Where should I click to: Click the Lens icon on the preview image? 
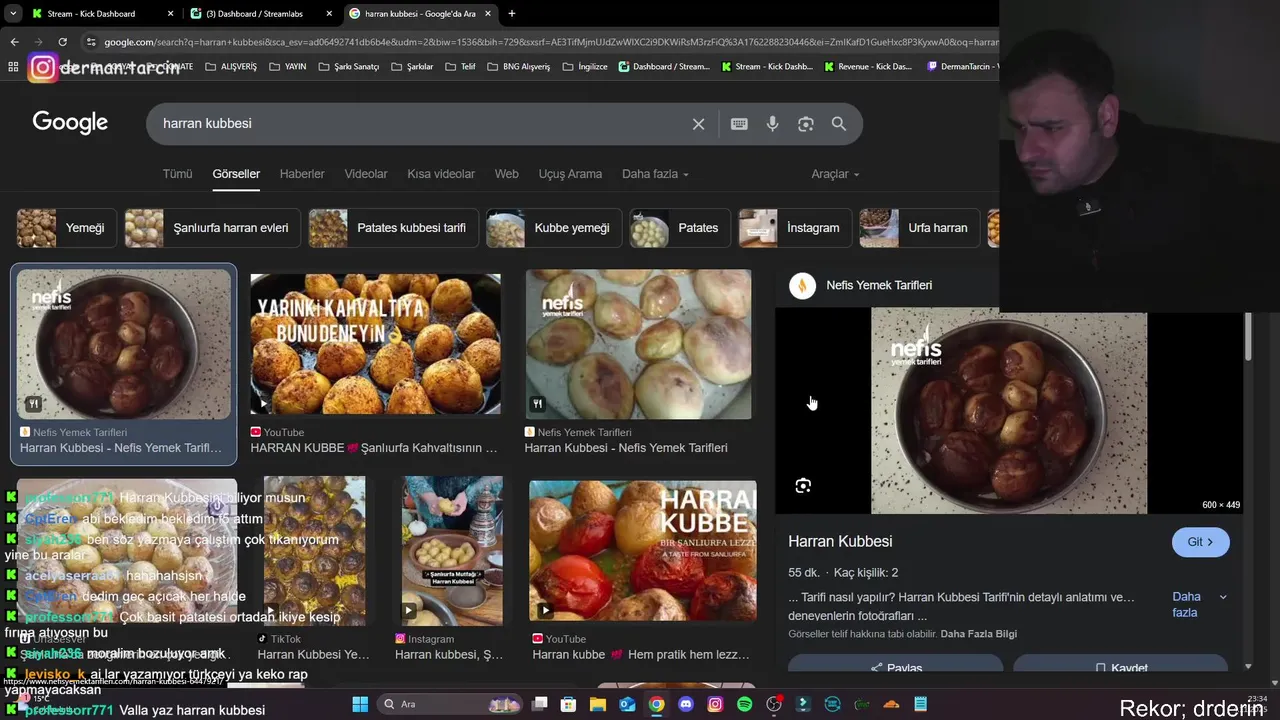[803, 486]
